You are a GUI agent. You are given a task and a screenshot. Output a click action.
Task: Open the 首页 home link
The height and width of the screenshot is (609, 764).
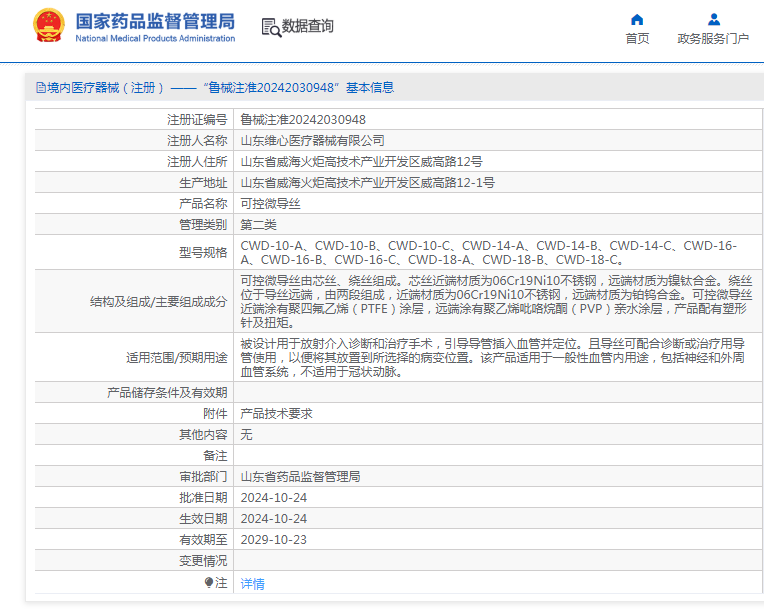click(x=637, y=38)
